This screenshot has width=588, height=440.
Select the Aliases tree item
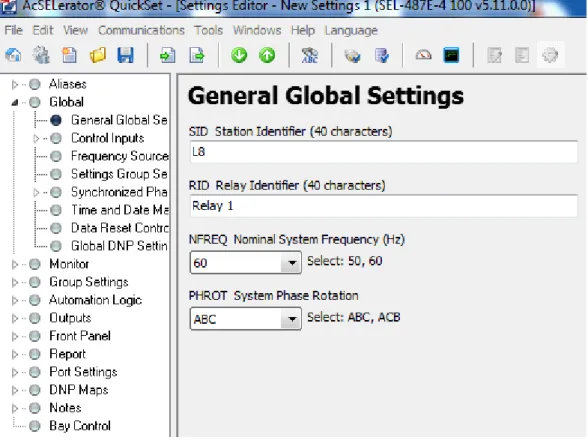coord(68,84)
